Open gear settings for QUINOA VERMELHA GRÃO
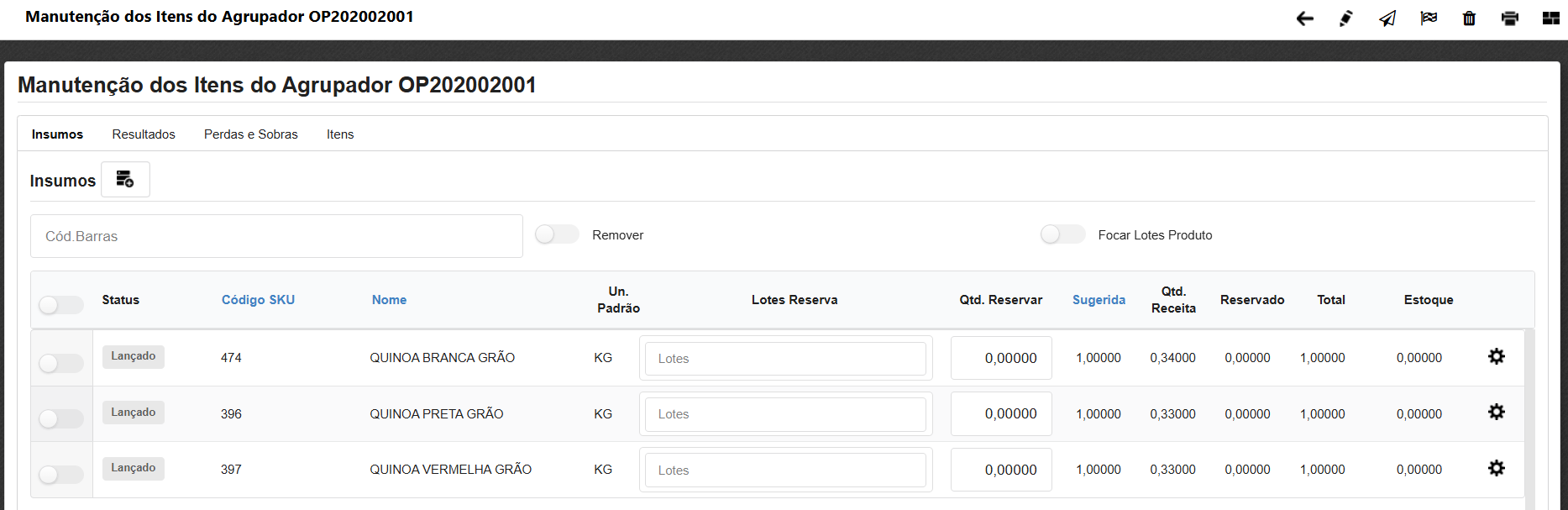Screen dimensions: 1568x510 [x=1496, y=469]
